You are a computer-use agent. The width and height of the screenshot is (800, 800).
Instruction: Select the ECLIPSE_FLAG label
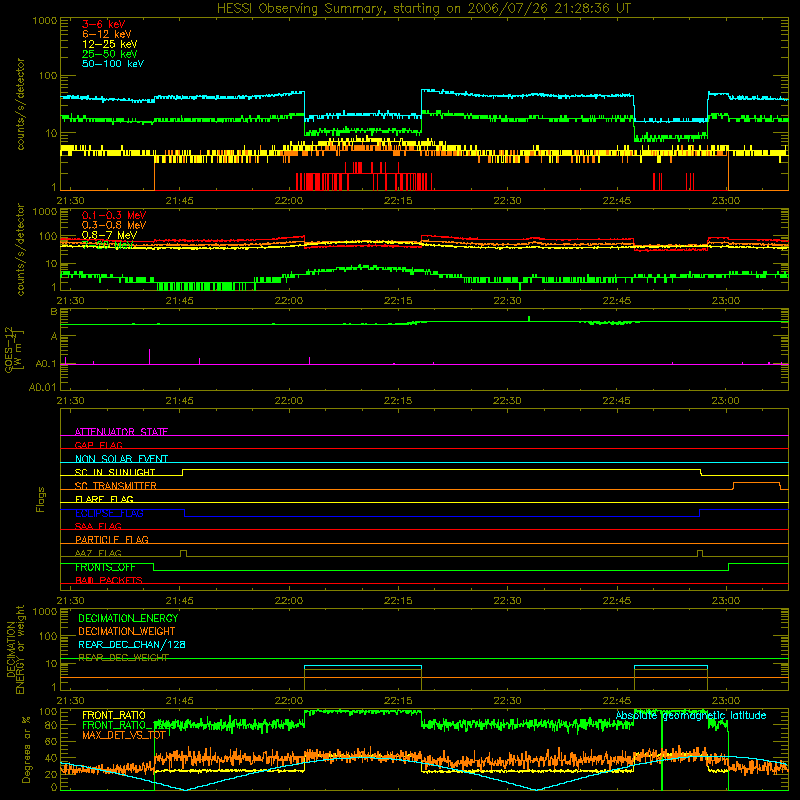(109, 513)
